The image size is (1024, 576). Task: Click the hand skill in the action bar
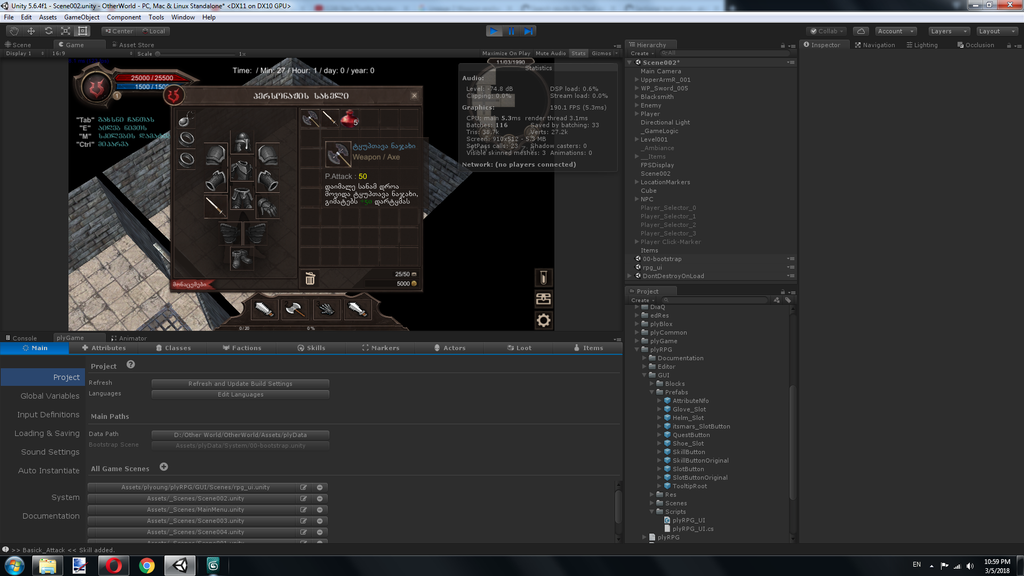(326, 309)
